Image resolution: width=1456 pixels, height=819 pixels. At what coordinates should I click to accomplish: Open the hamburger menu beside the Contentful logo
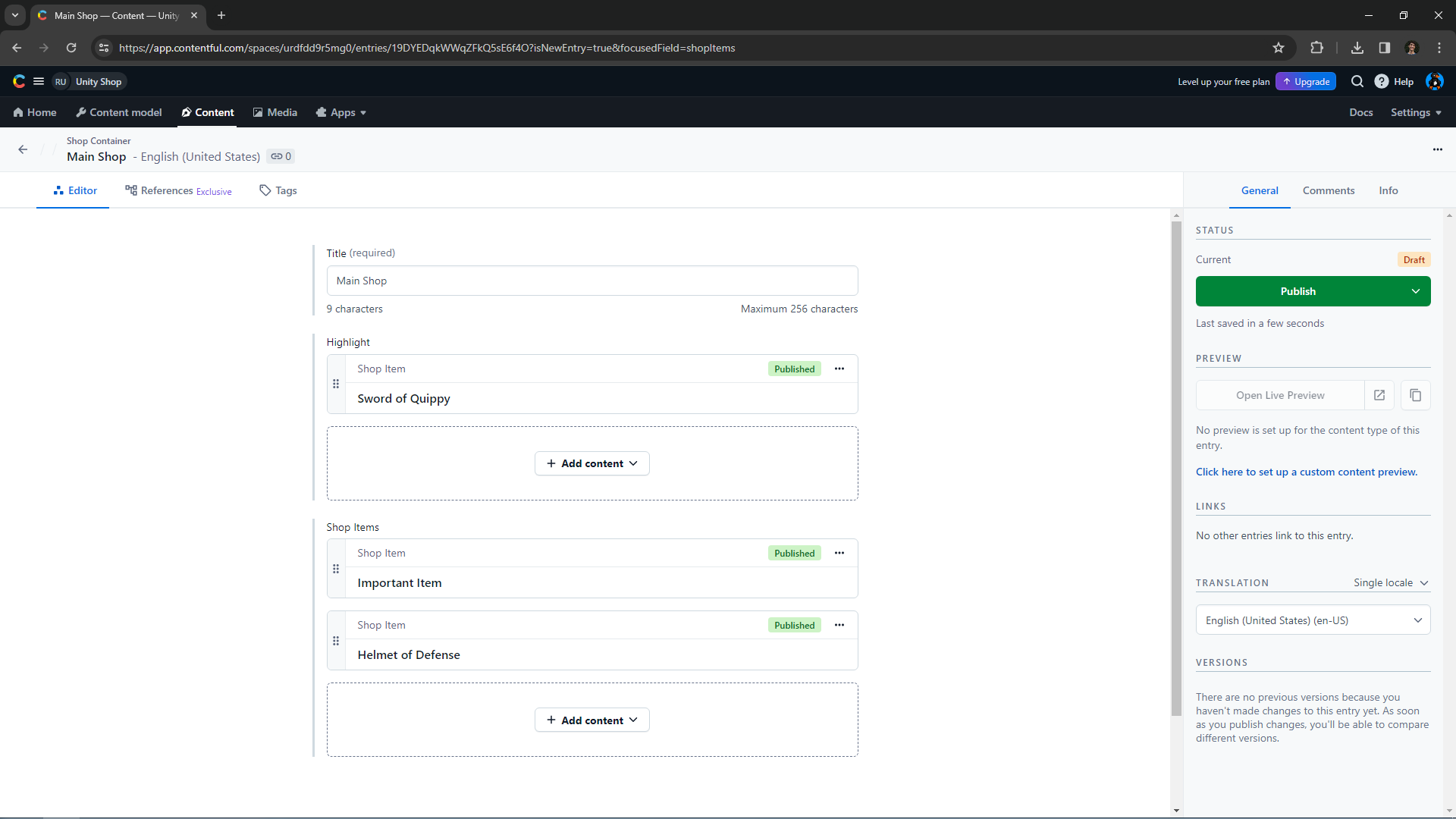click(38, 81)
